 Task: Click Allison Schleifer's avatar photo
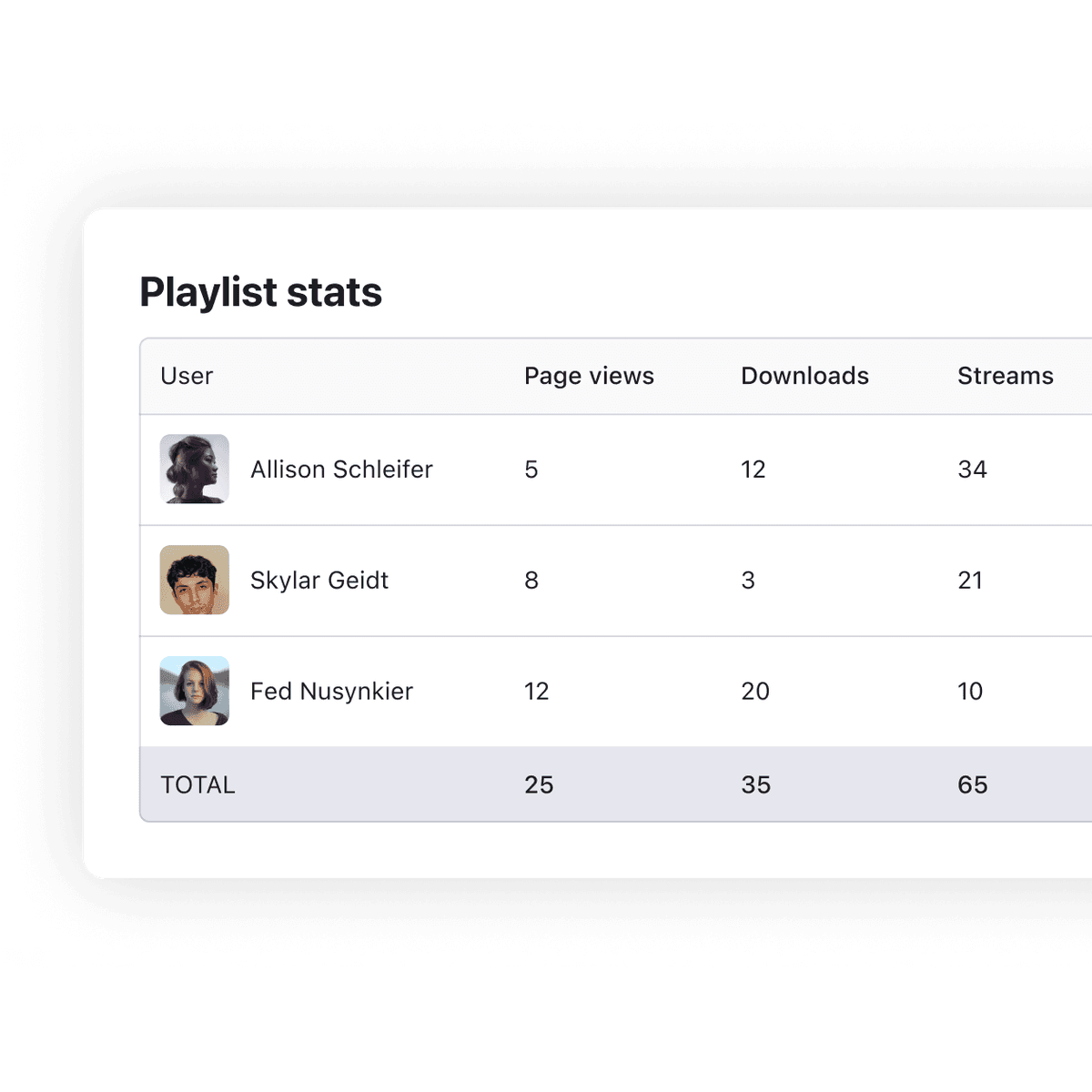click(x=195, y=469)
